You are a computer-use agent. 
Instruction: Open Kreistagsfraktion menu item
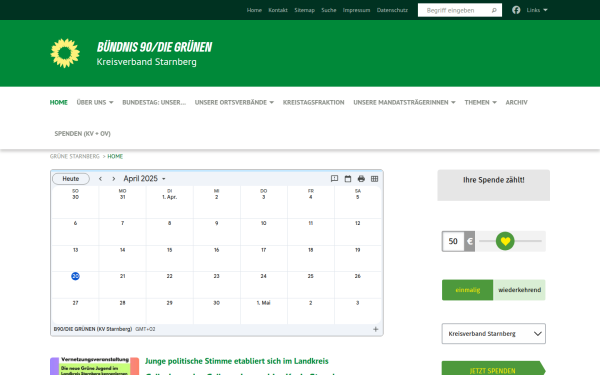pyautogui.click(x=313, y=102)
